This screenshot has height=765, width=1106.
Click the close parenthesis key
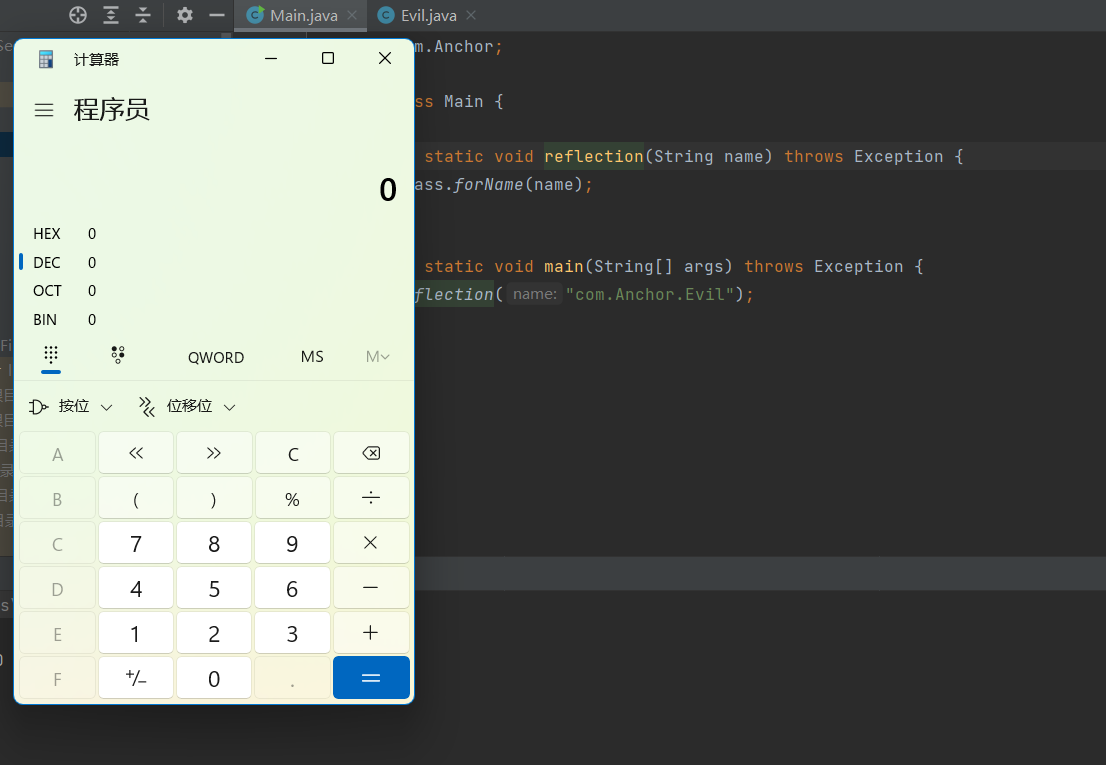pos(214,498)
